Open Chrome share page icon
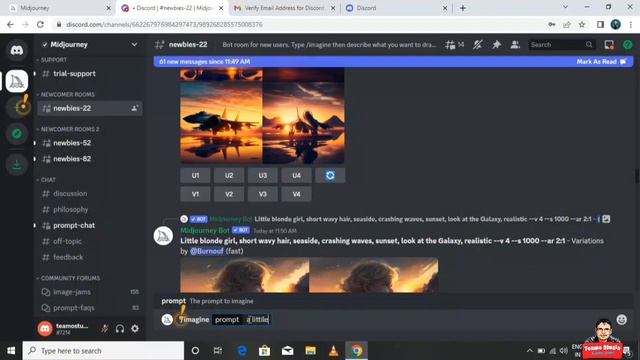 567,24
